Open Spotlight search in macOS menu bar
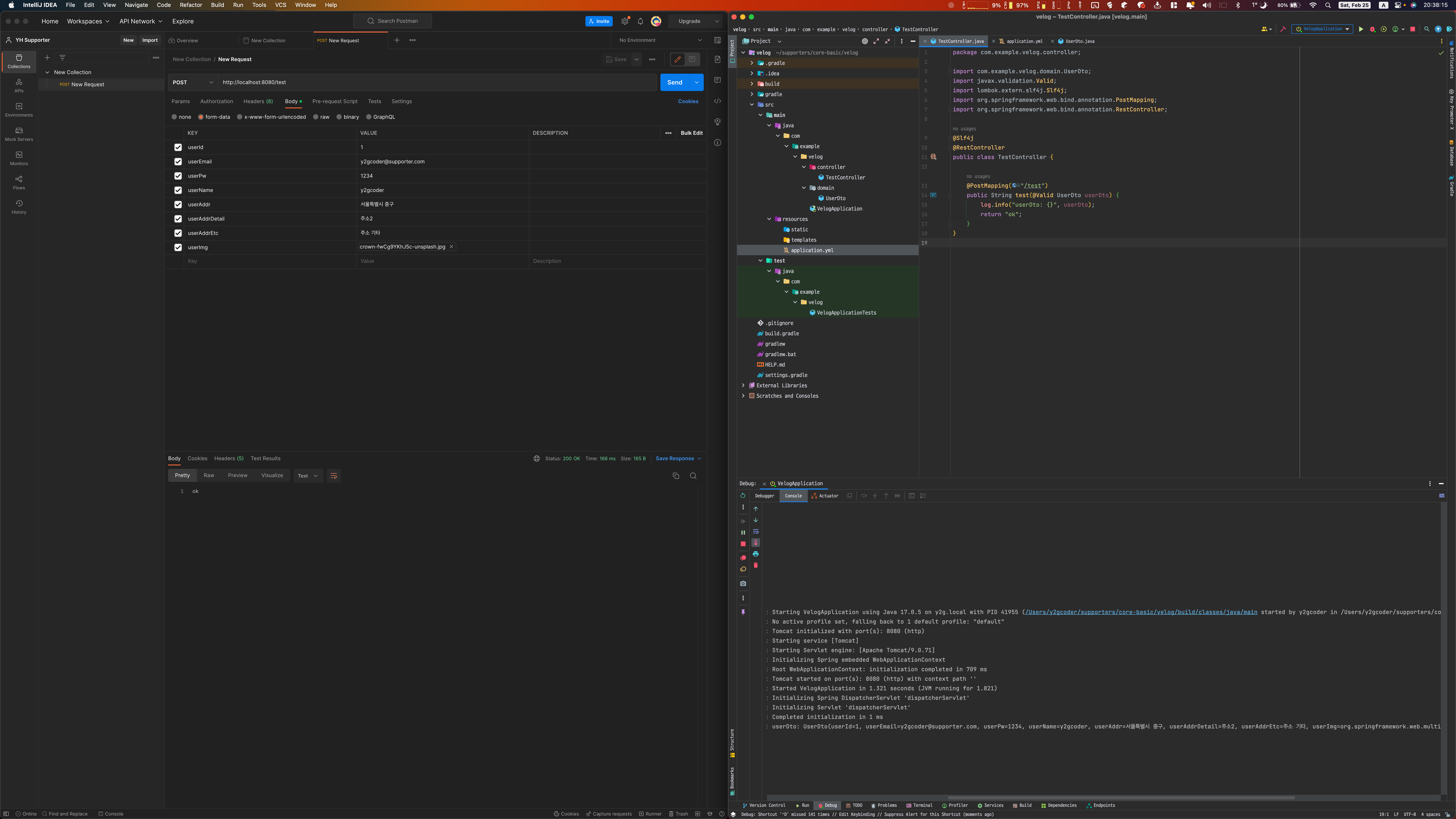 [x=1328, y=5]
